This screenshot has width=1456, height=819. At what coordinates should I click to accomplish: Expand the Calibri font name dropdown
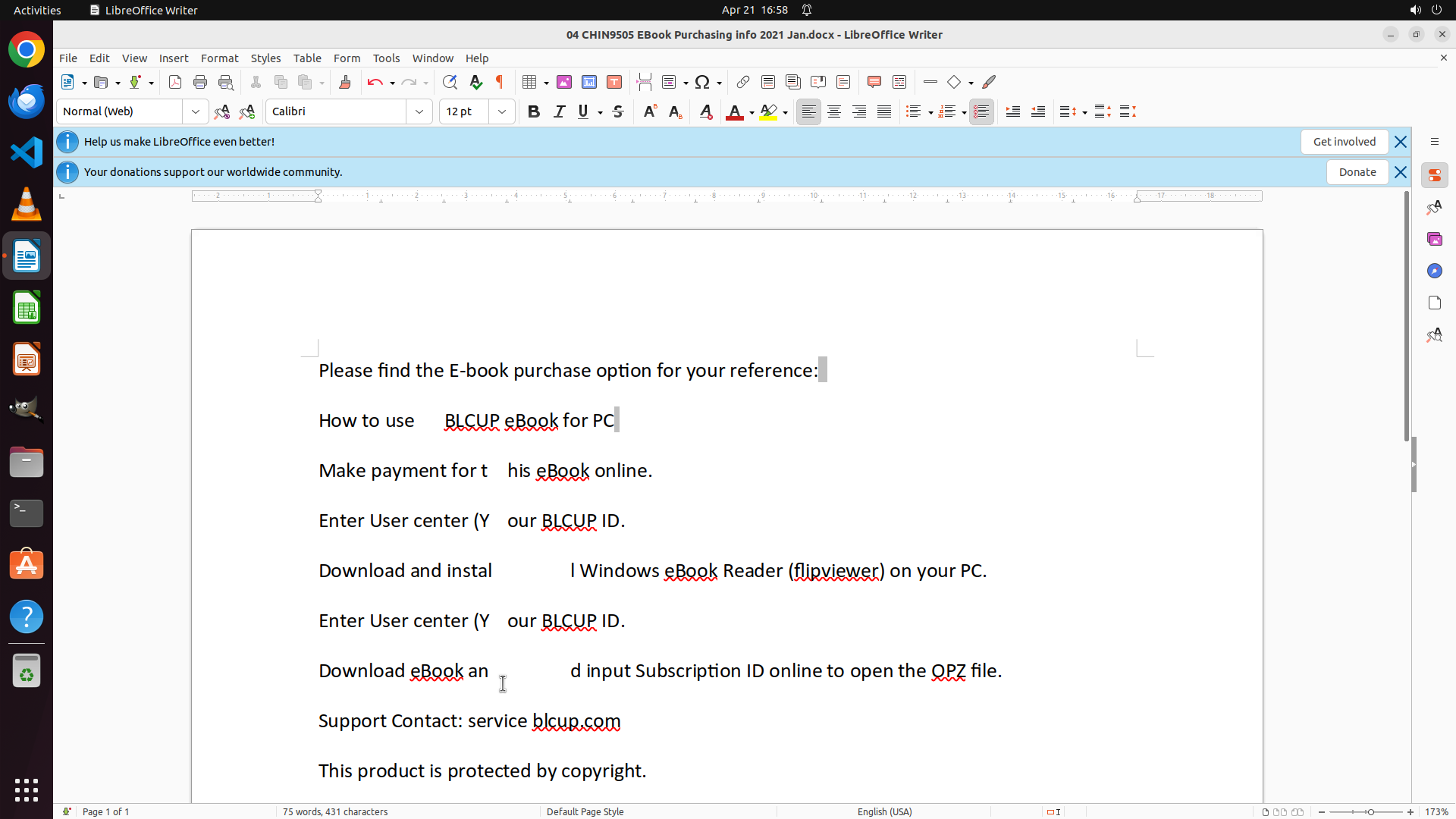click(x=419, y=111)
